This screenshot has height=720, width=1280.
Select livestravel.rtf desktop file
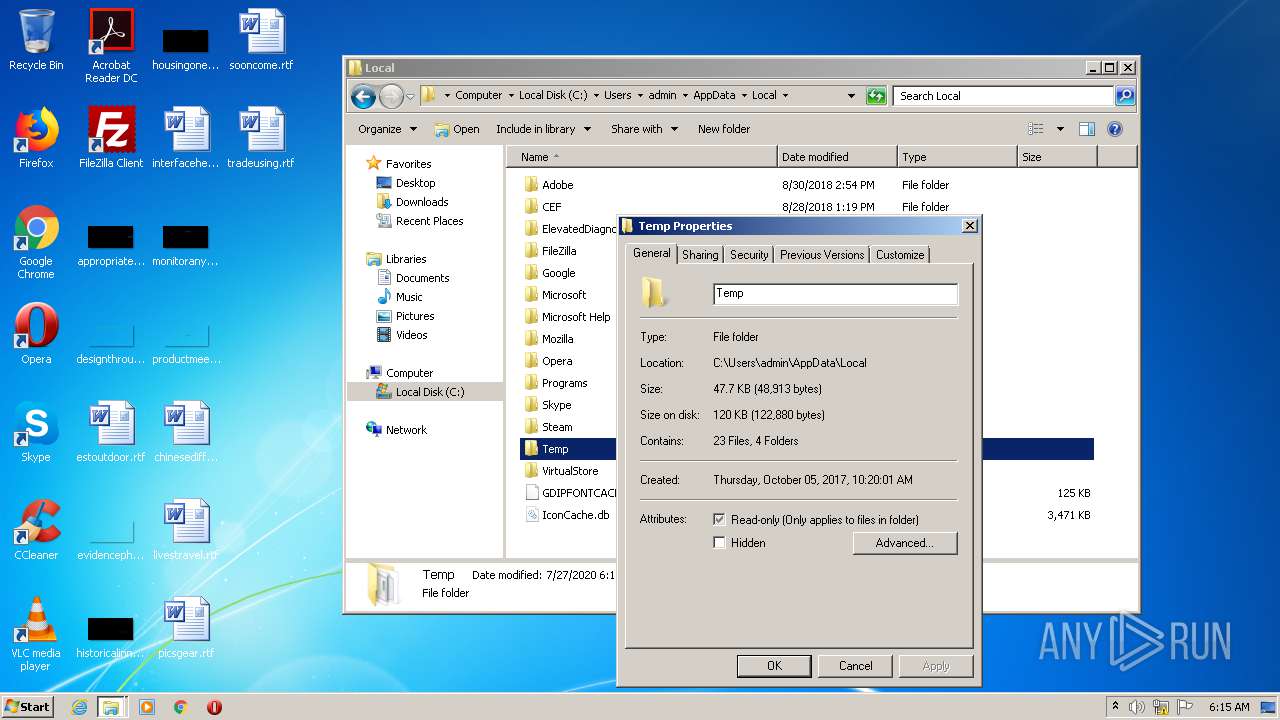pyautogui.click(x=186, y=530)
